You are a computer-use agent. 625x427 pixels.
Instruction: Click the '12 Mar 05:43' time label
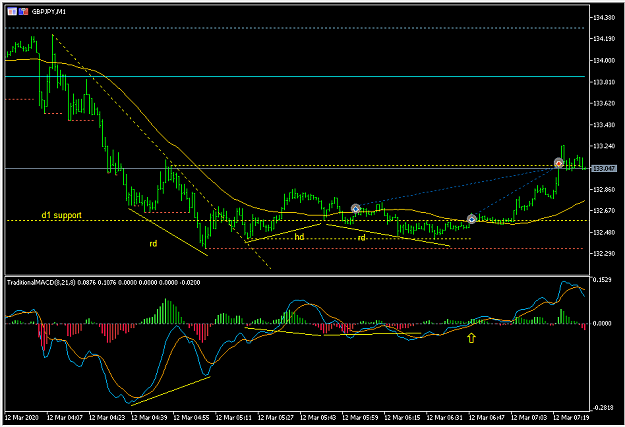coord(318,417)
